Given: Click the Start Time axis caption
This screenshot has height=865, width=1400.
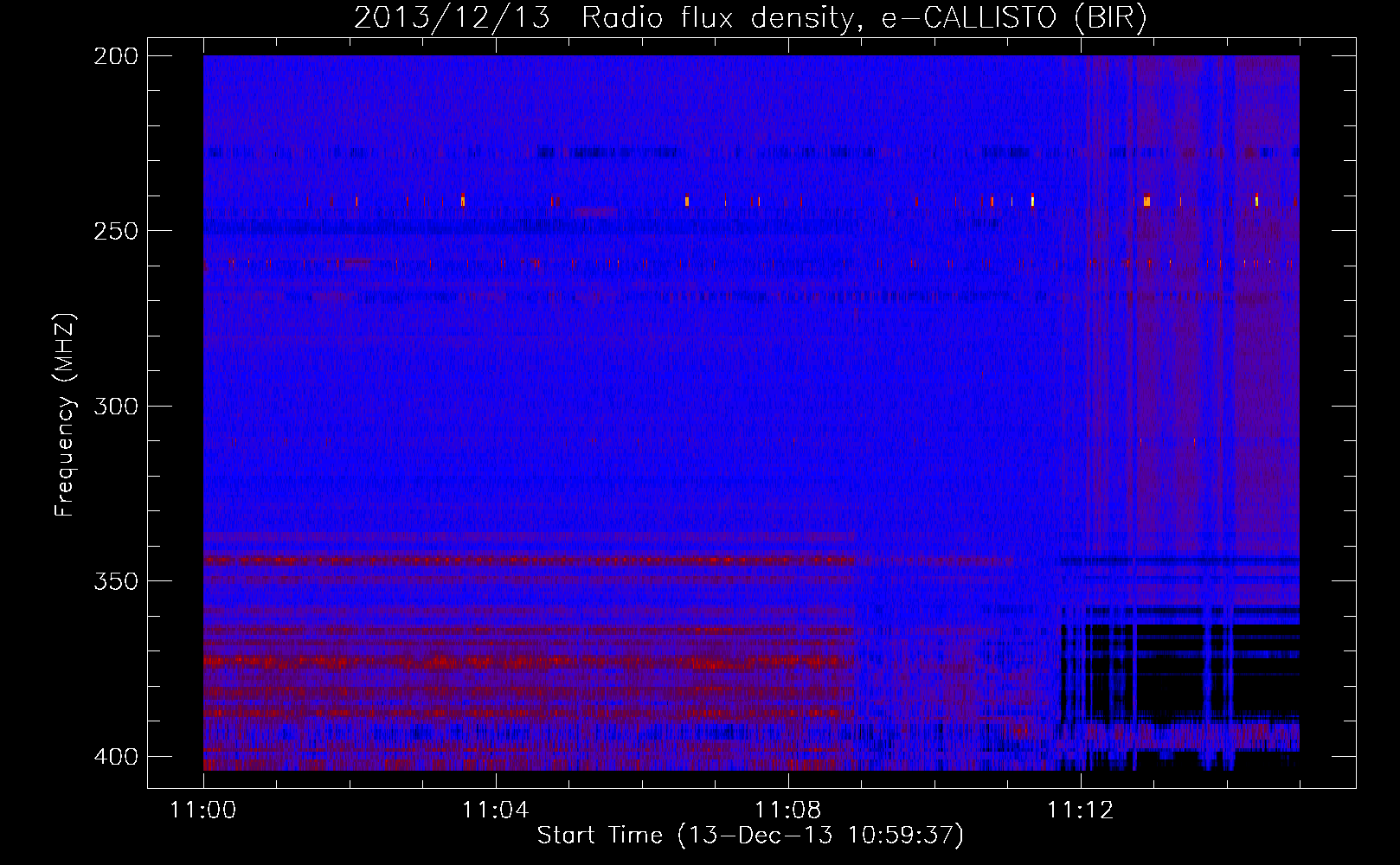Looking at the screenshot, I should click(750, 836).
